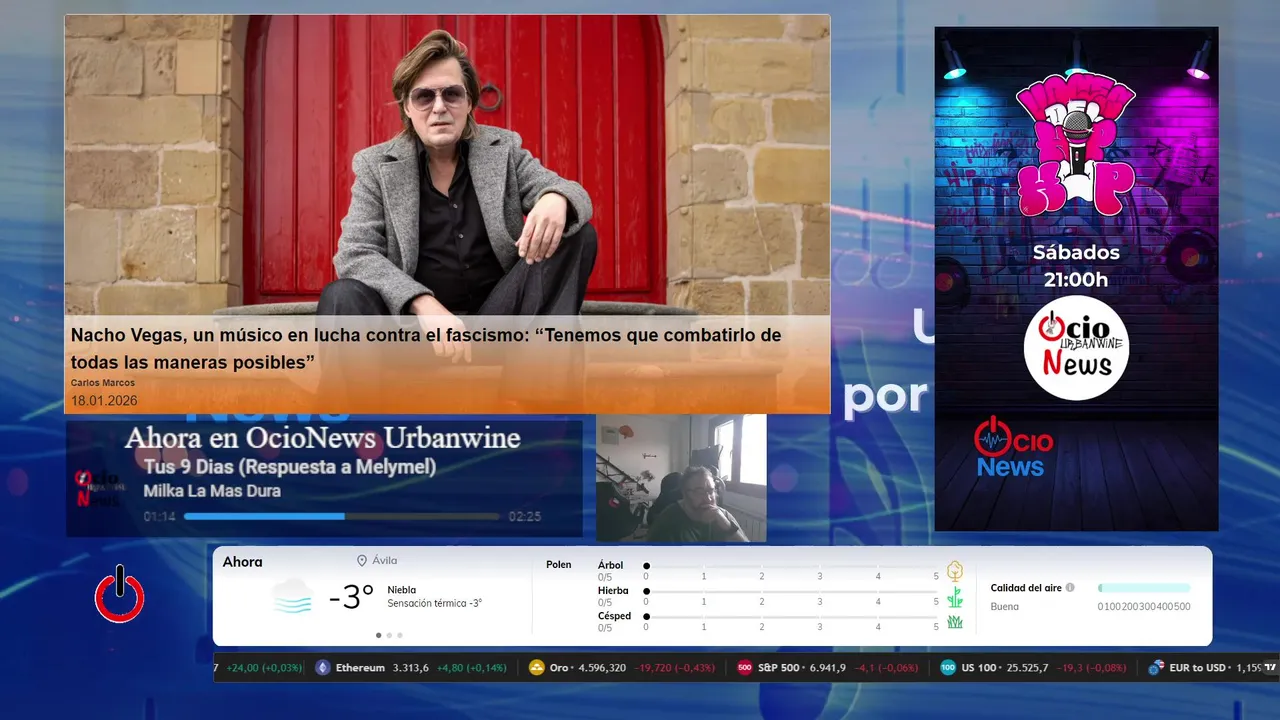The height and width of the screenshot is (720, 1280).
Task: Click the OcioNews Urbanwine circular logo
Action: click(1076, 348)
